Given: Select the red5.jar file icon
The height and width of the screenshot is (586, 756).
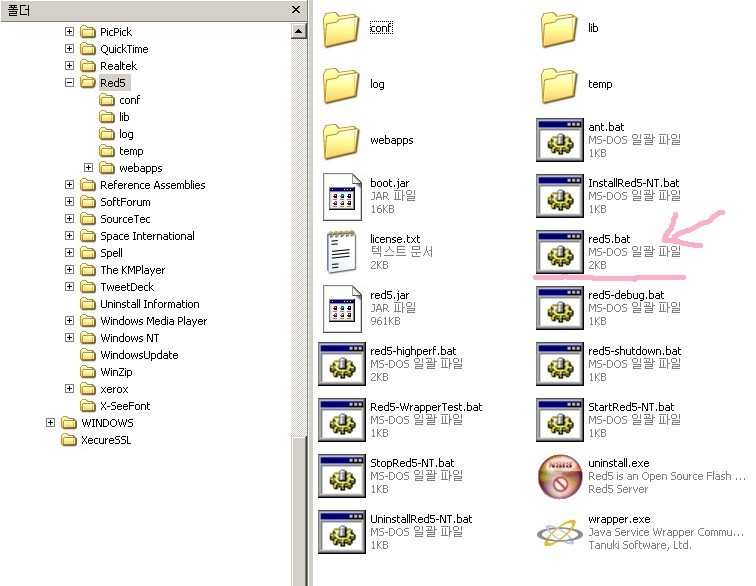Looking at the screenshot, I should click(x=342, y=309).
